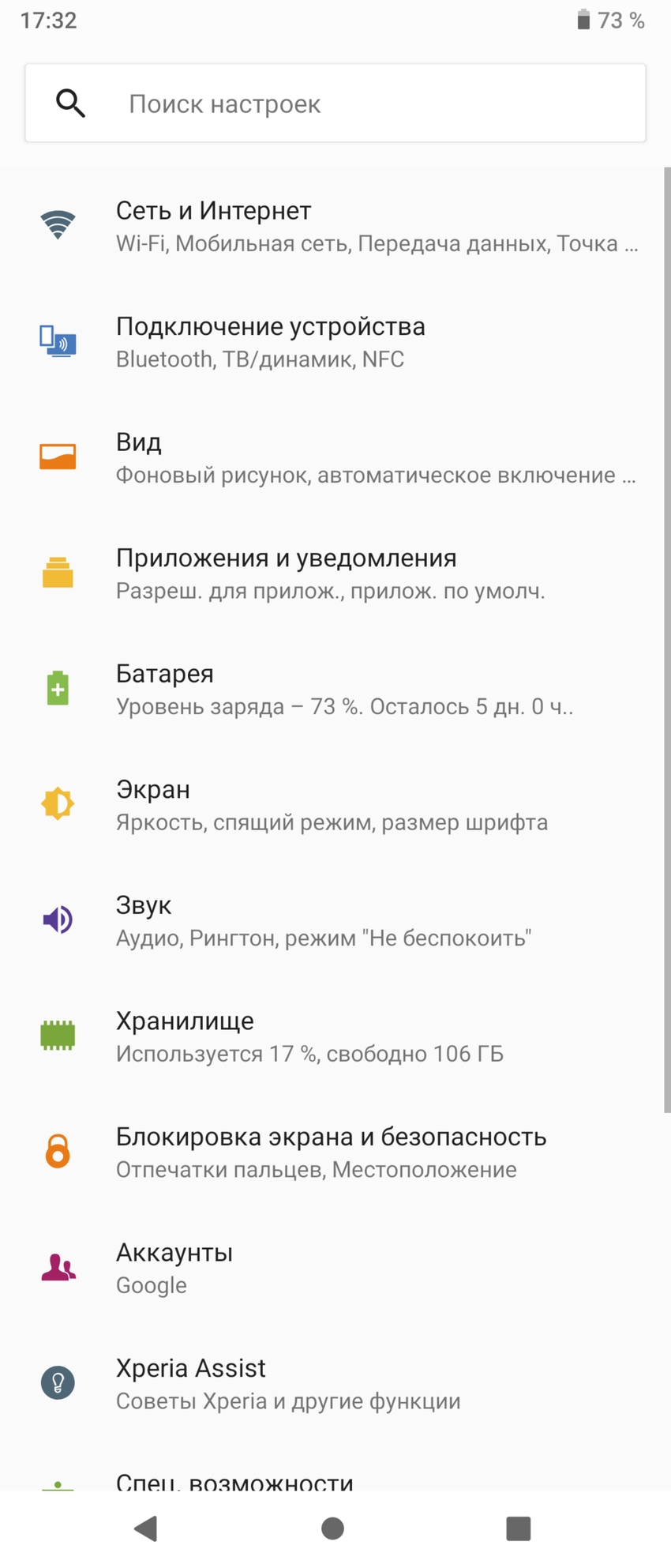Tap the search magnifier icon
Screen dimensions: 671x1568
point(71,103)
